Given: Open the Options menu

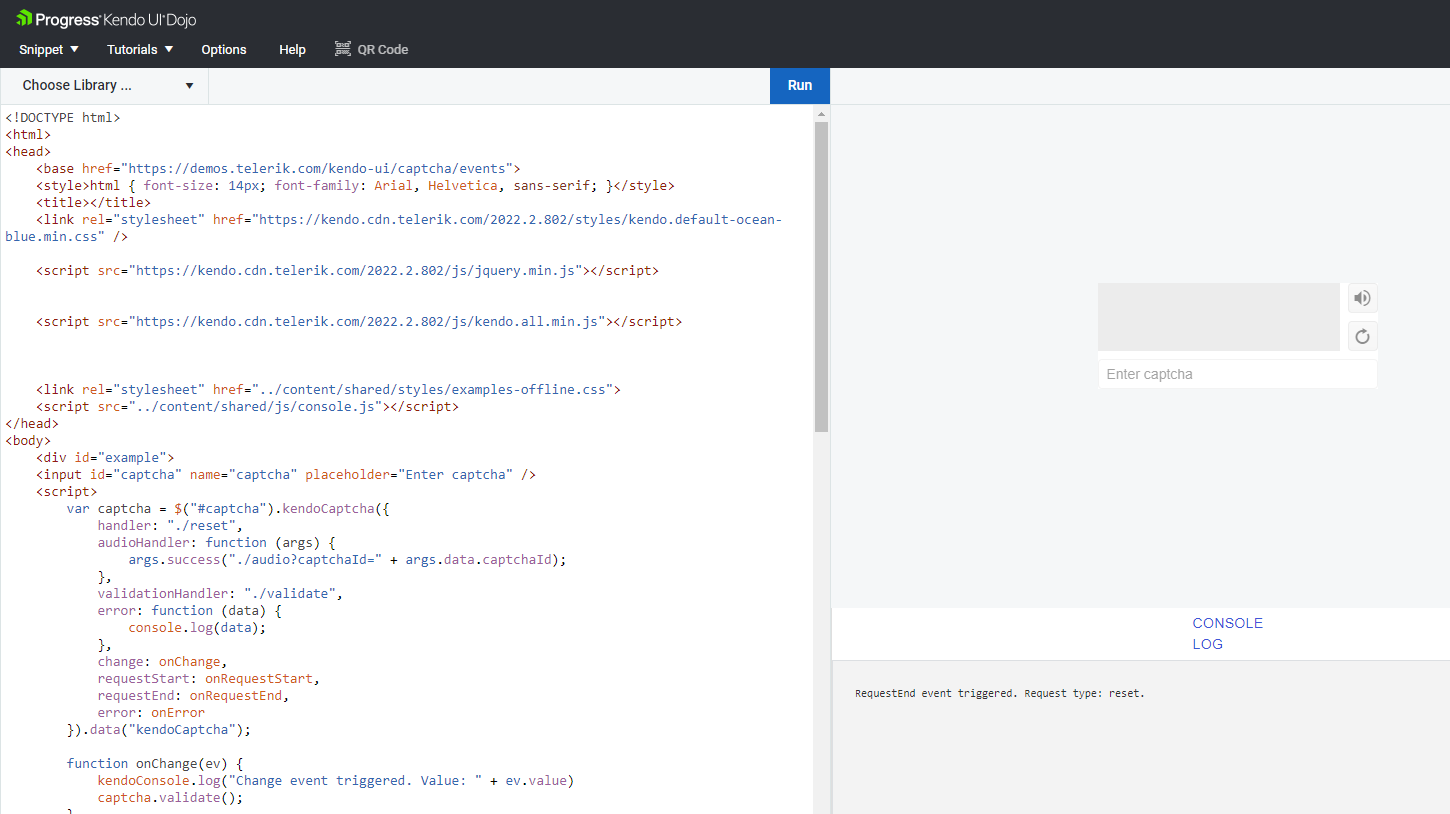Looking at the screenshot, I should point(223,49).
